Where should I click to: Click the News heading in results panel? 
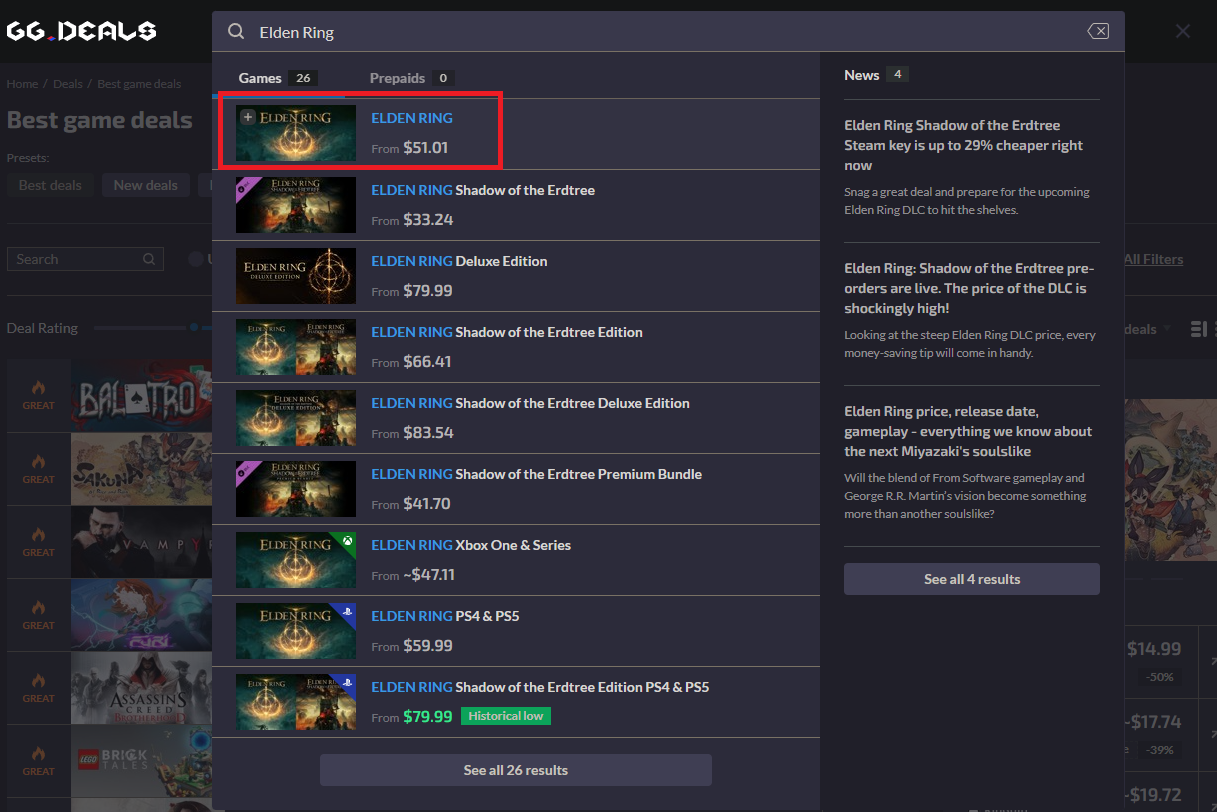point(862,75)
